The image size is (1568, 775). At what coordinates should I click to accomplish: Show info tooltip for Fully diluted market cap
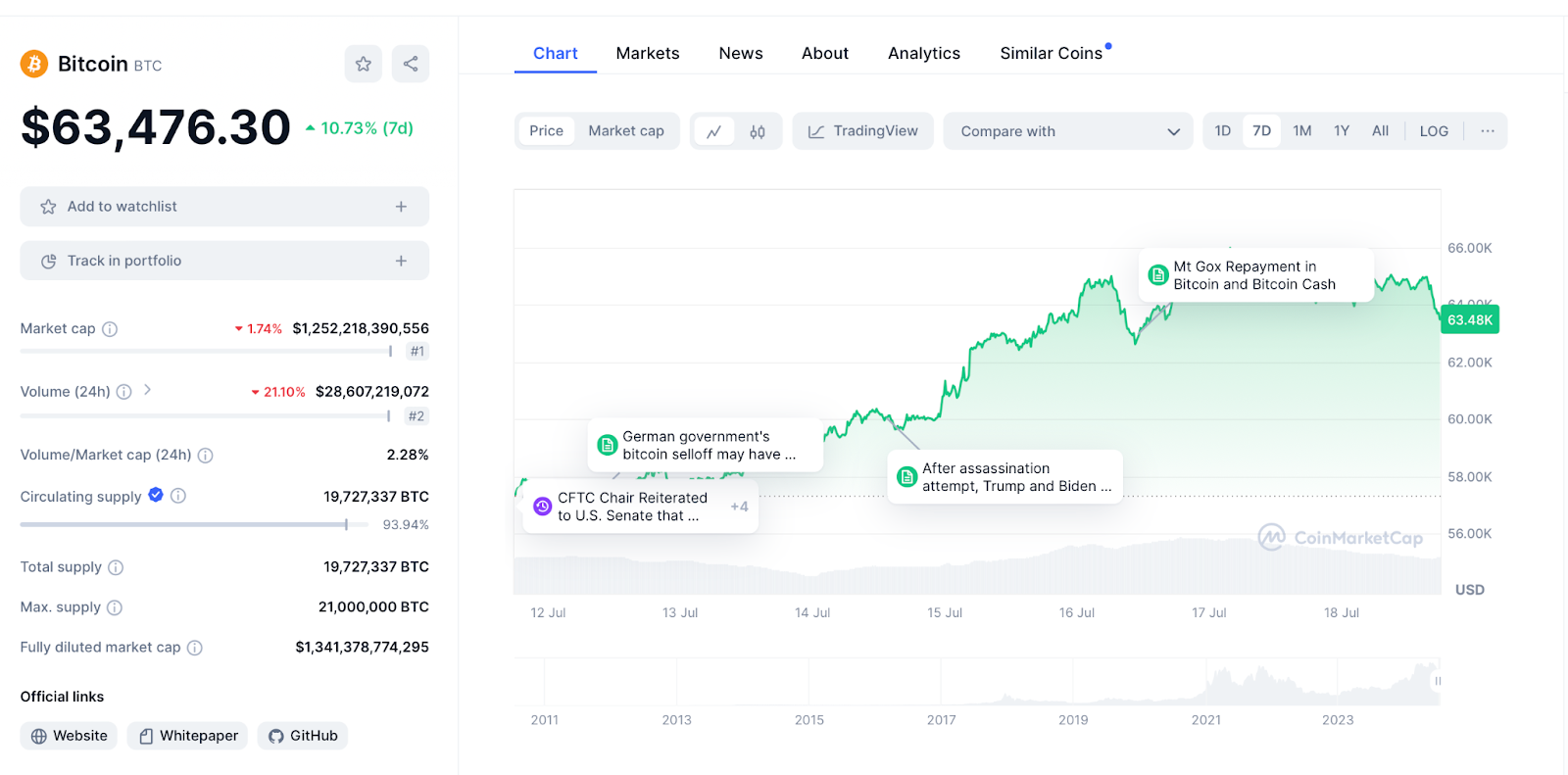195,648
